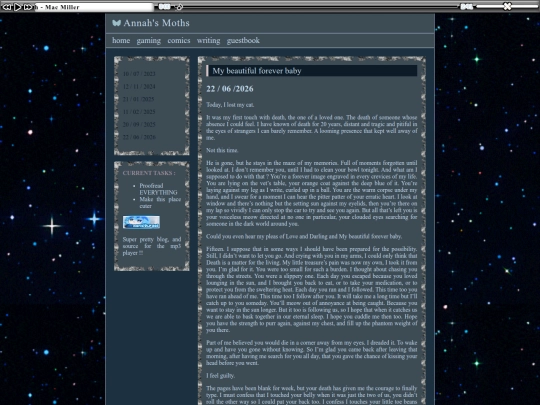Click the track time counter icon
Screen dimensions: 540x405
click(x=164, y=6)
